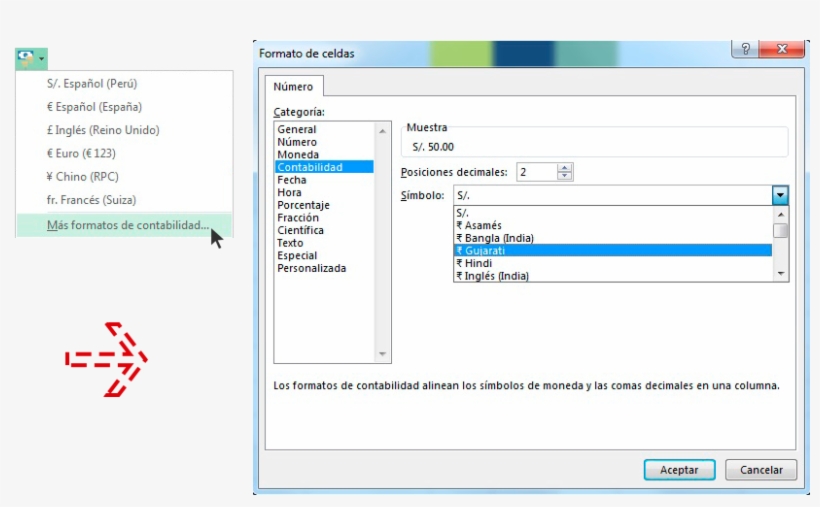Choose ₹ Gujarati symbol

(613, 251)
